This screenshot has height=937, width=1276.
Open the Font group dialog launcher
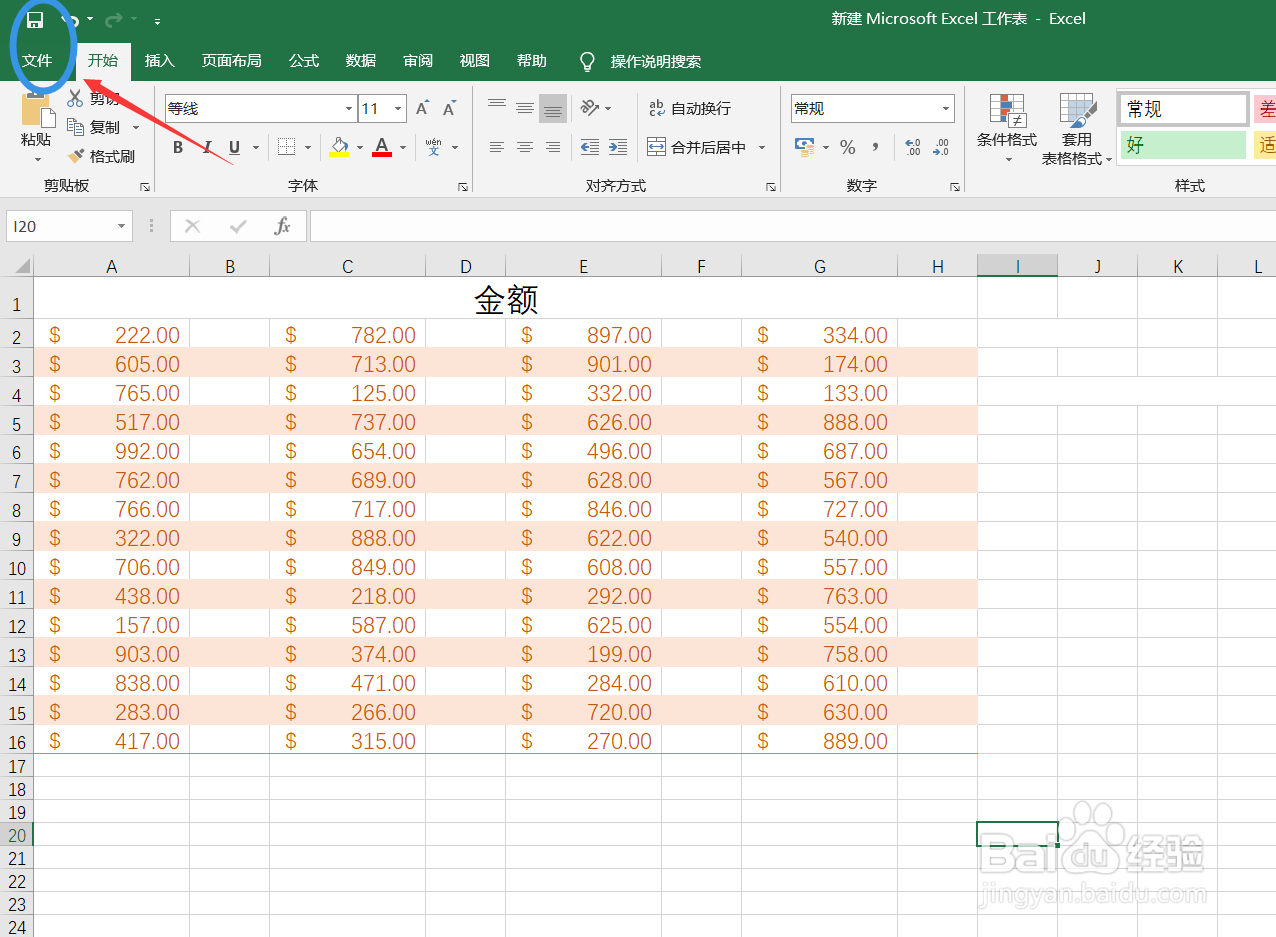click(x=463, y=187)
